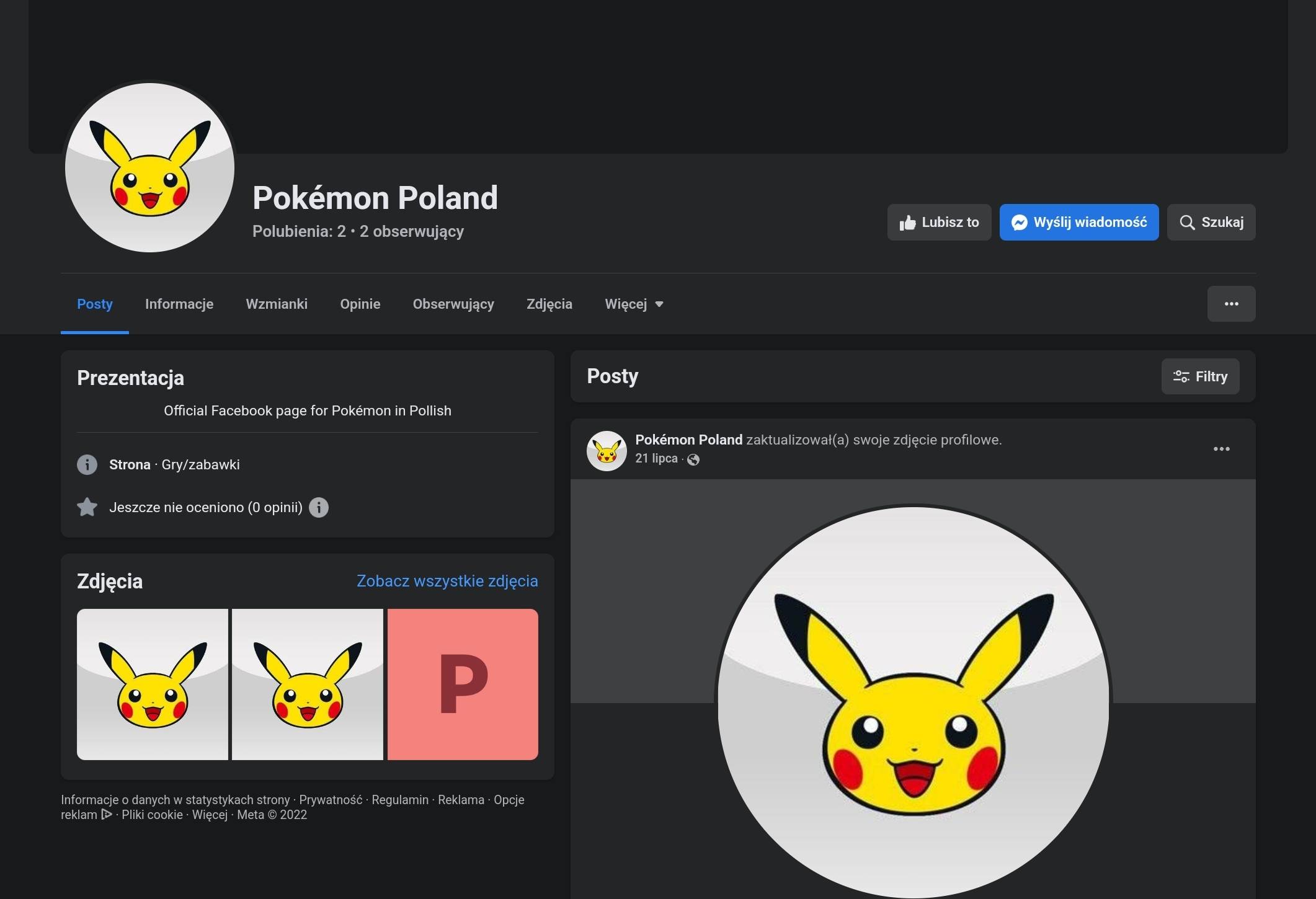The image size is (1316, 899).
Task: Open the Zdjęcia tab
Action: pos(549,304)
